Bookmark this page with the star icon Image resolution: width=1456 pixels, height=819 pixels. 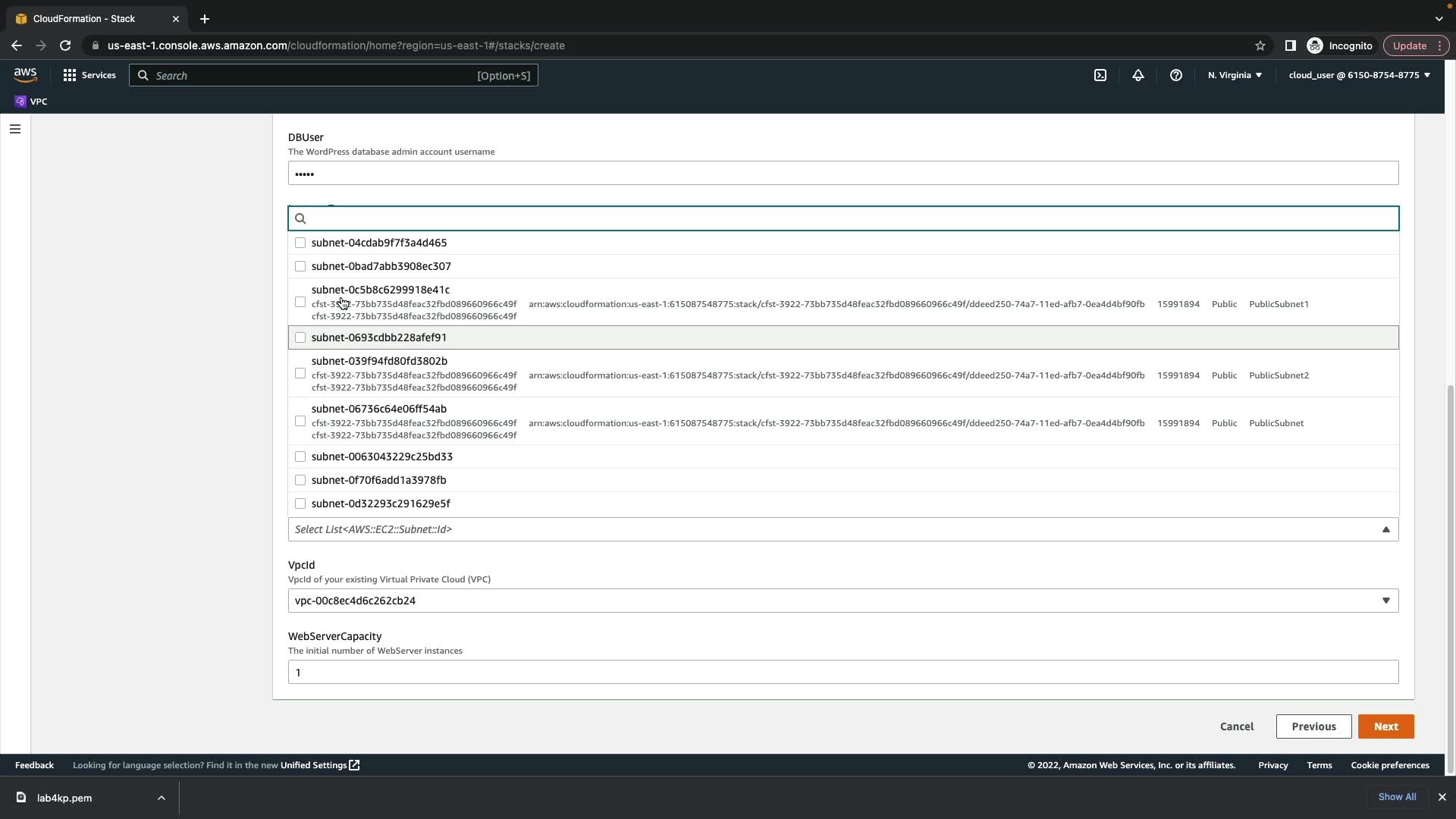(1260, 45)
